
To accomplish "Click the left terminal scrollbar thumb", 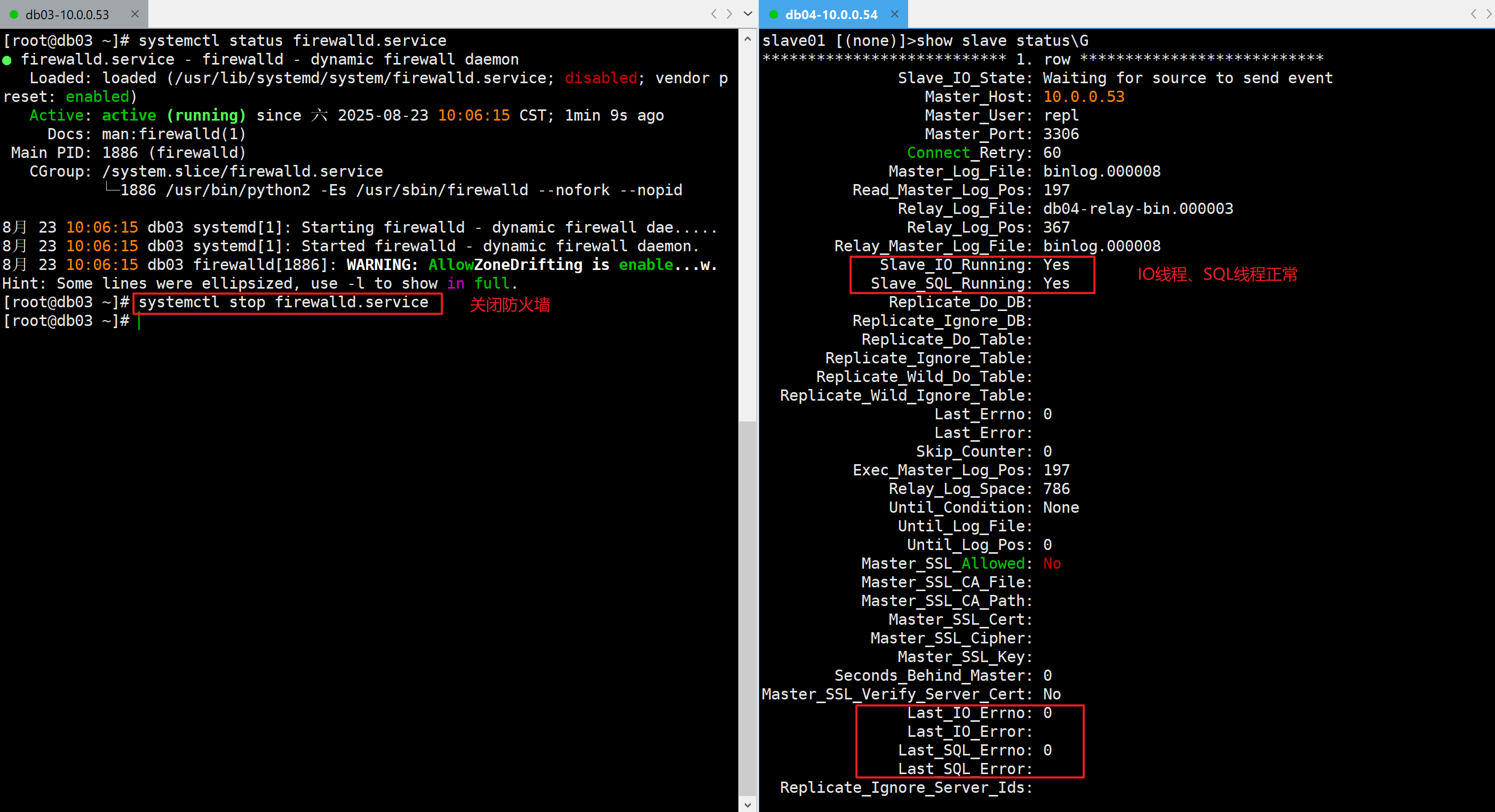I will tap(747, 608).
